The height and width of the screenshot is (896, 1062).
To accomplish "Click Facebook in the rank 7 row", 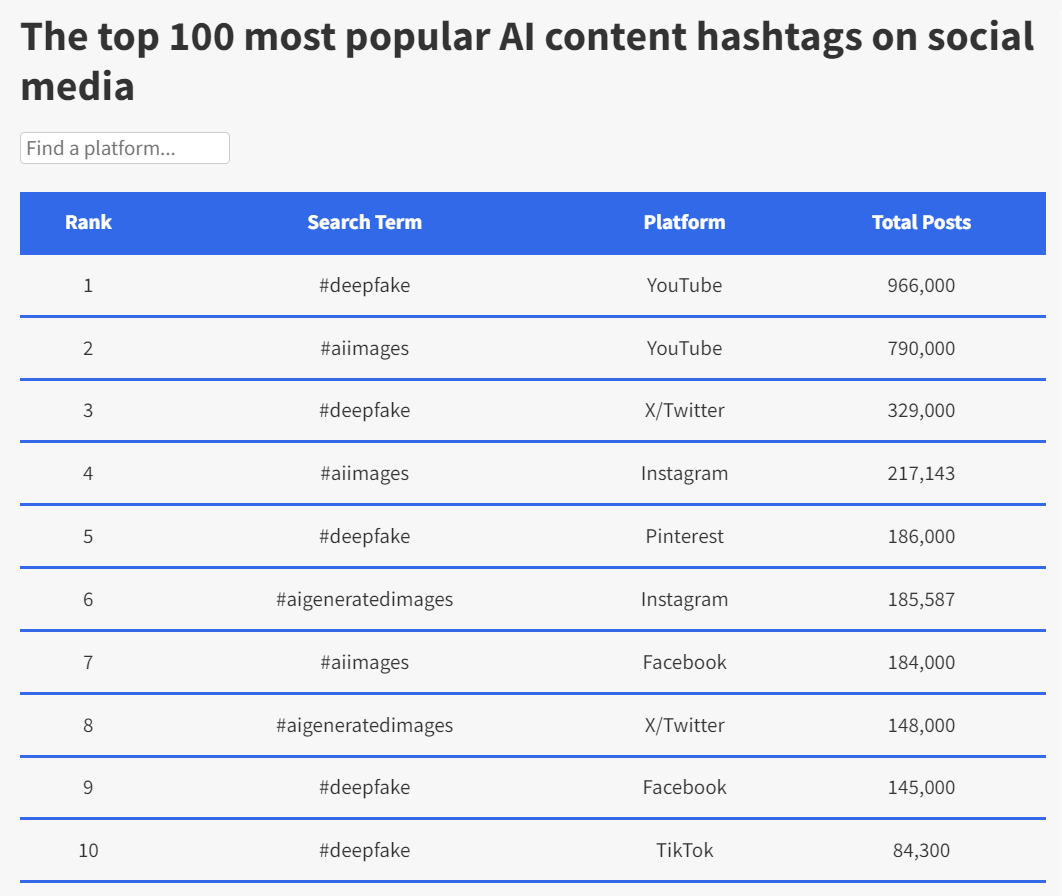I will click(x=684, y=662).
